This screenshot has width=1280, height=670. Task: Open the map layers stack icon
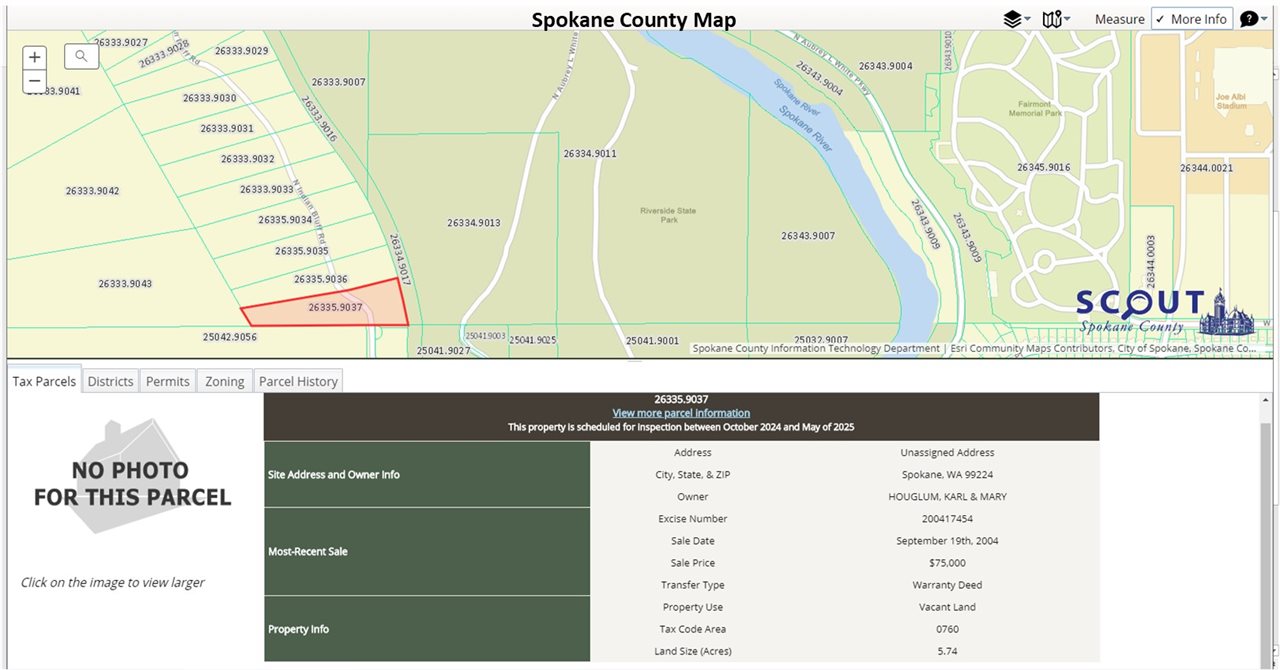coord(1013,19)
